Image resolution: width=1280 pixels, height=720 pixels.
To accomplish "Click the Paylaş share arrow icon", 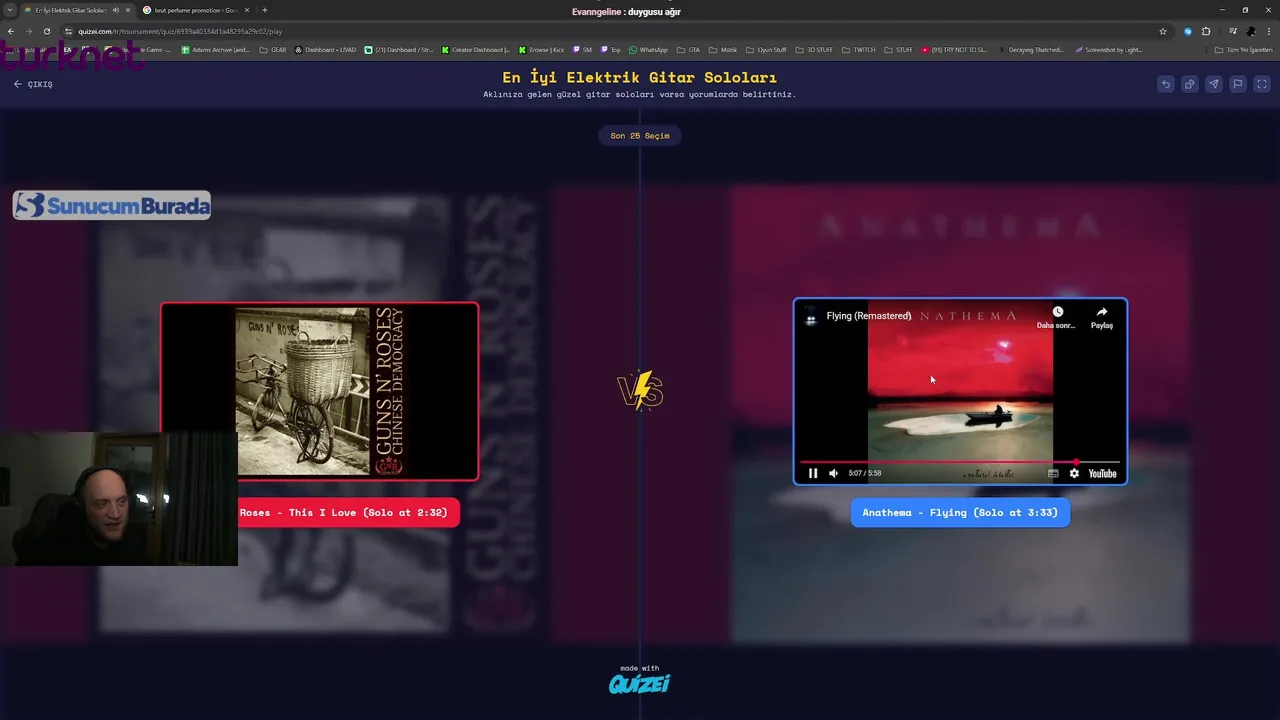I will coord(1101,312).
